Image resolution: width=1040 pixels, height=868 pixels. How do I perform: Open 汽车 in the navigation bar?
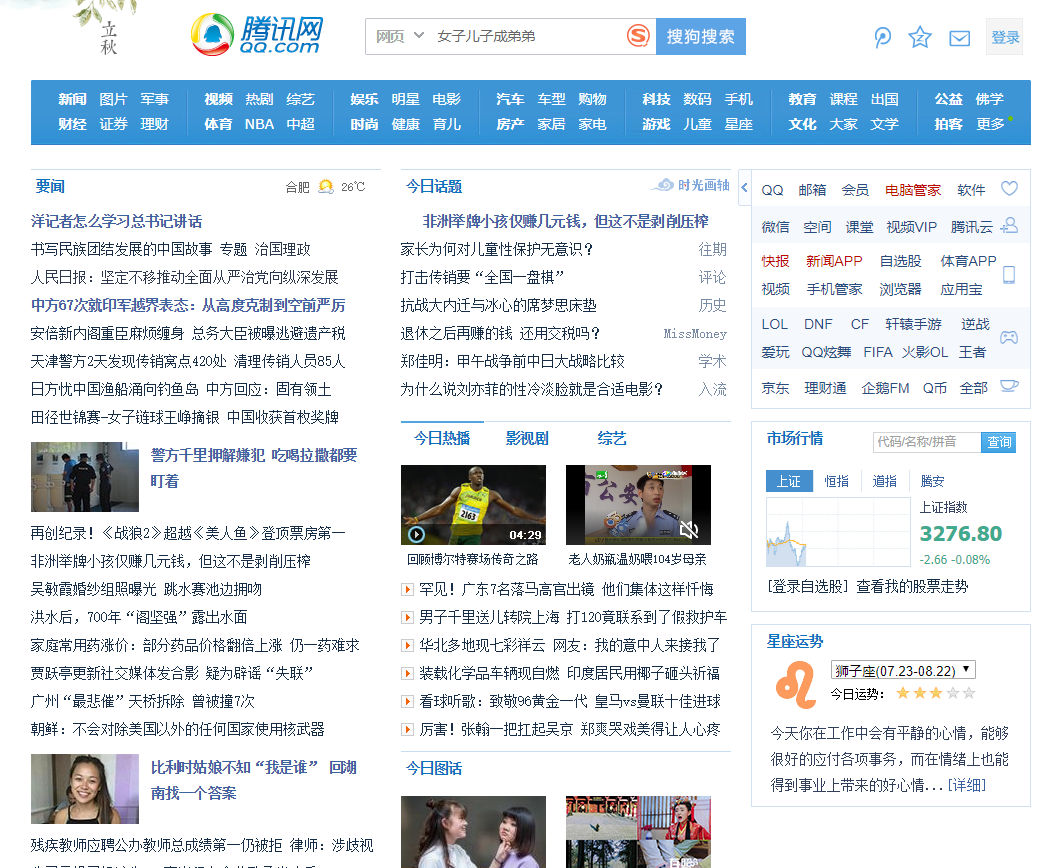point(510,99)
